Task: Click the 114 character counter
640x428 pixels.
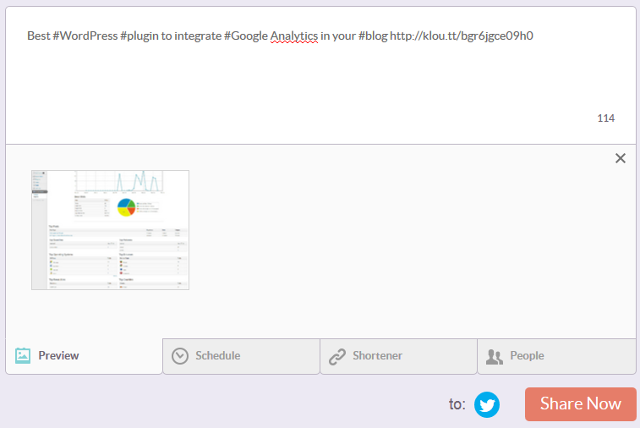Action: (606, 118)
